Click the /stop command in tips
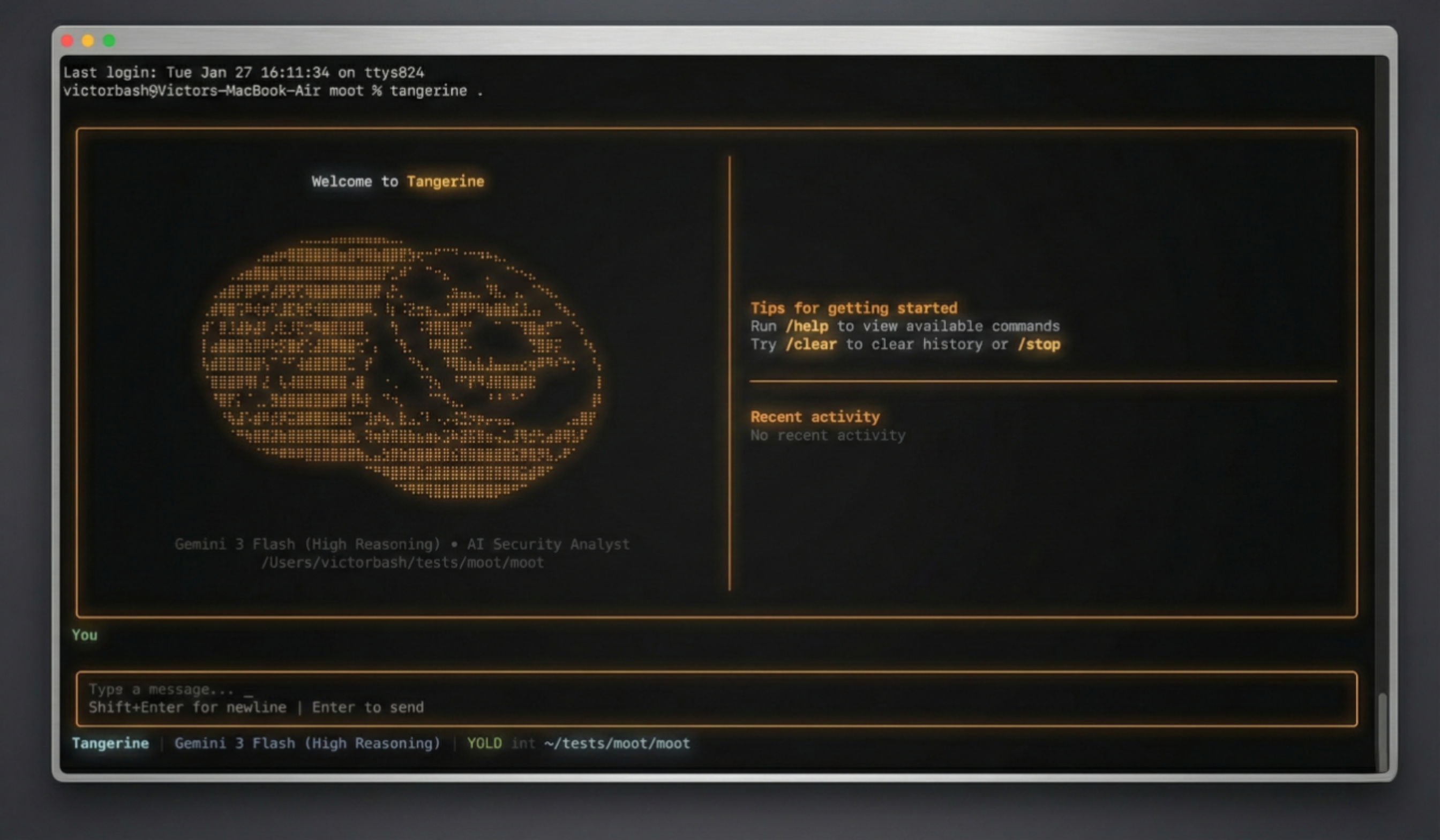Viewport: 1440px width, 840px height. click(1038, 344)
